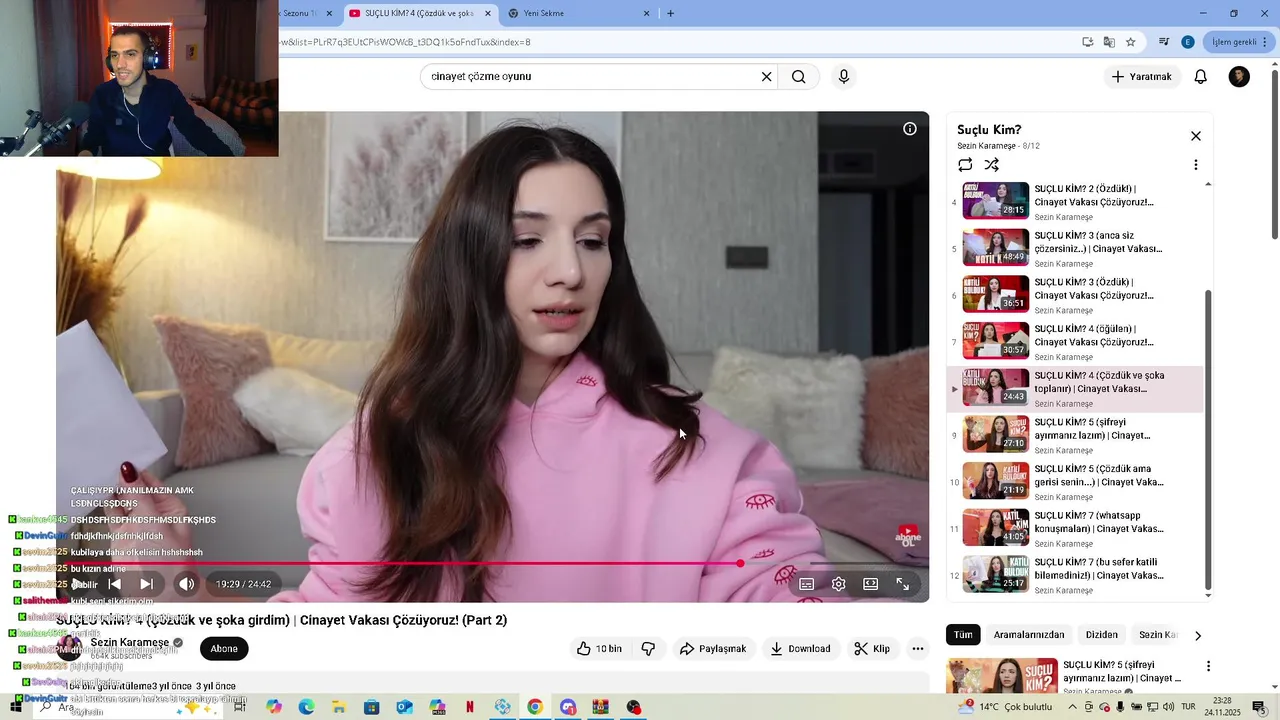The height and width of the screenshot is (720, 1280).
Task: Open File Explorer from taskbar
Action: pos(339,707)
